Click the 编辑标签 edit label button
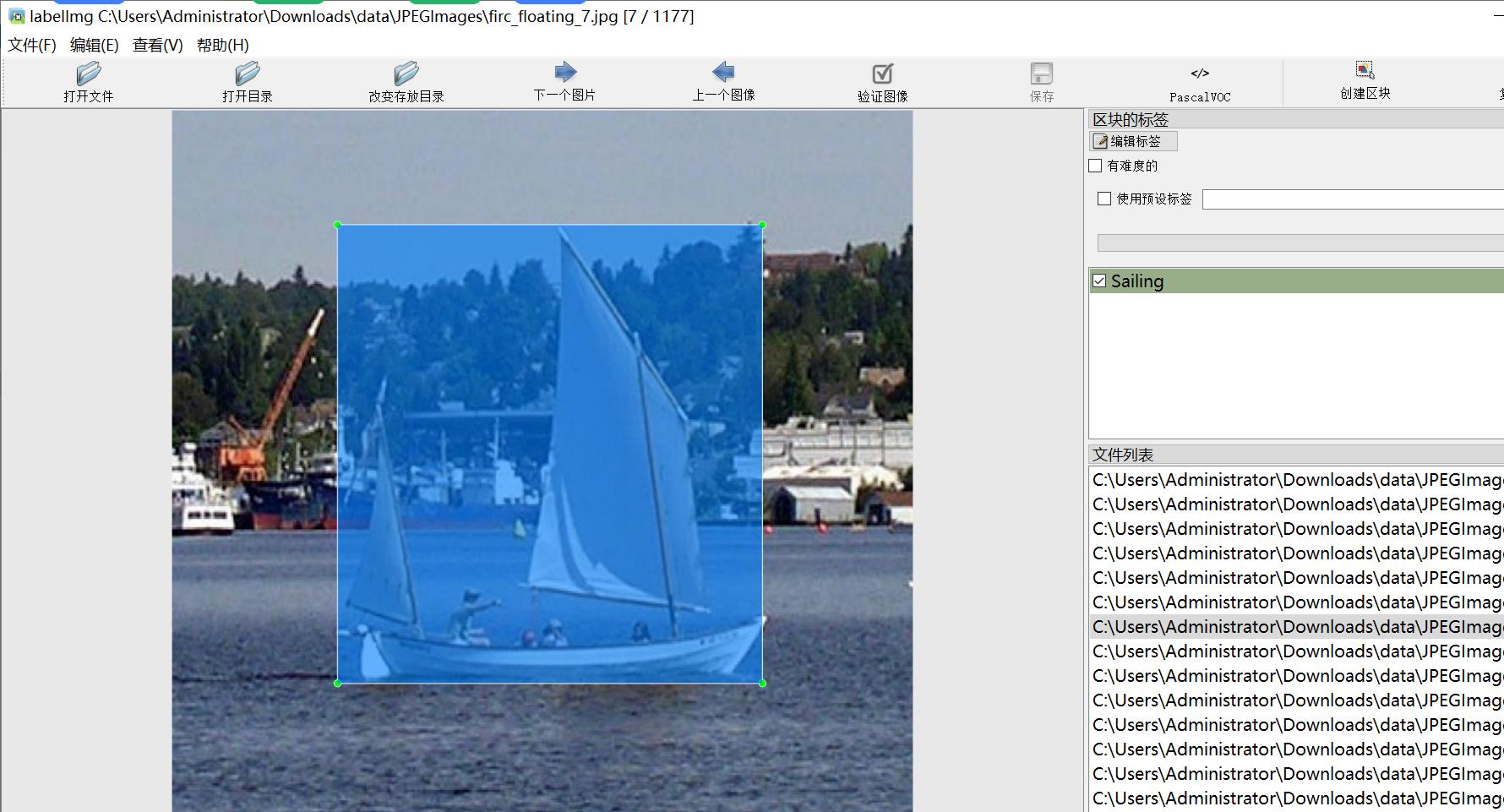 (x=1133, y=141)
